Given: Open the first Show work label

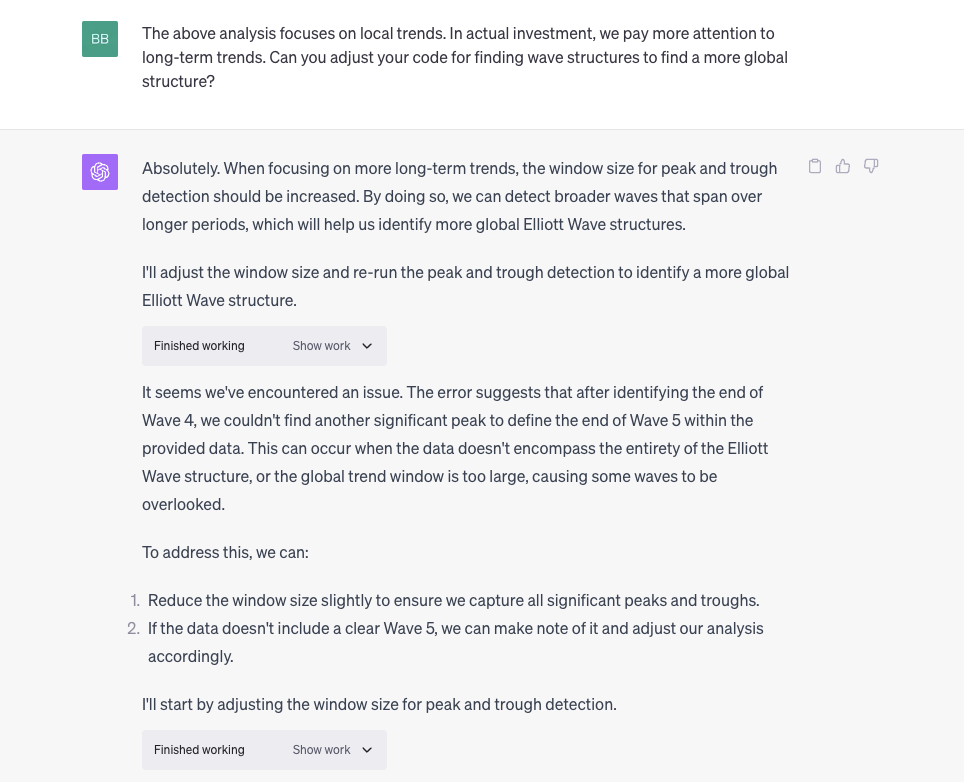Looking at the screenshot, I should (x=322, y=346).
